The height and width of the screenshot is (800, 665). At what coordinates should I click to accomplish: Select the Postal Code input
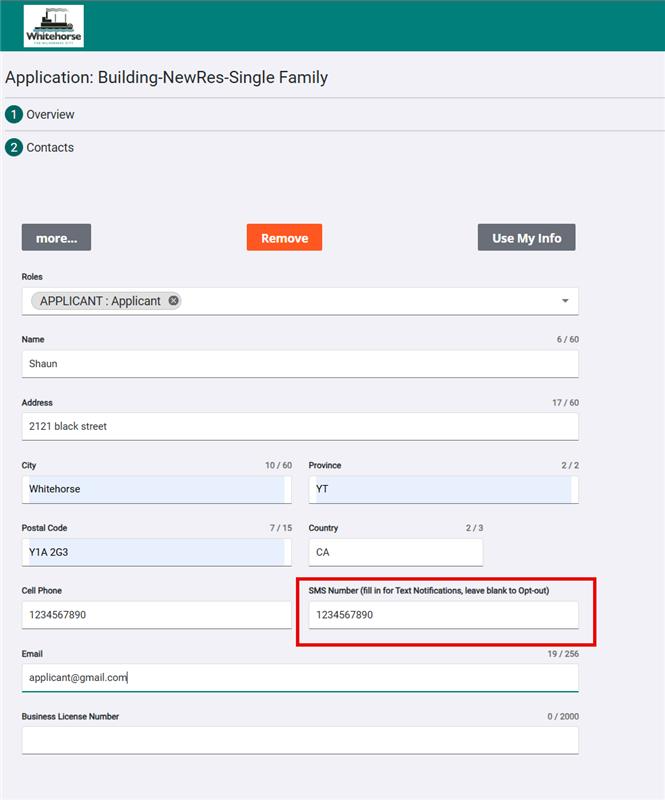[x=155, y=553]
